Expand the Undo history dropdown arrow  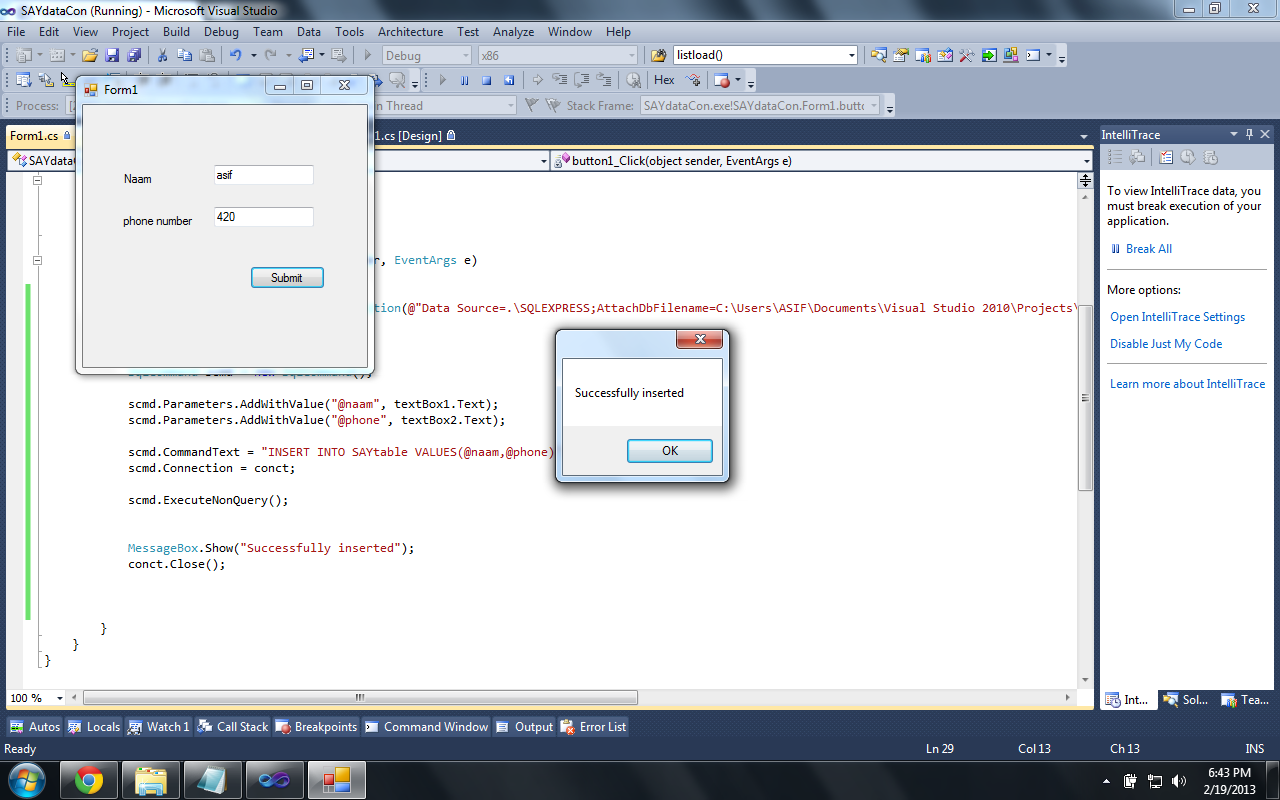[253, 55]
